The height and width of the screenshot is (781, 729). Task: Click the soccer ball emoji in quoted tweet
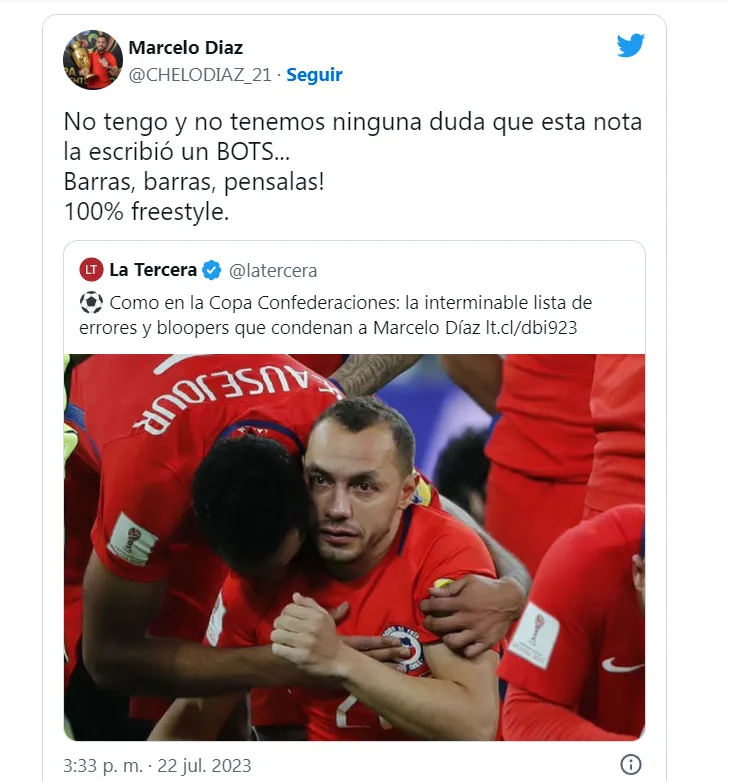pyautogui.click(x=91, y=302)
